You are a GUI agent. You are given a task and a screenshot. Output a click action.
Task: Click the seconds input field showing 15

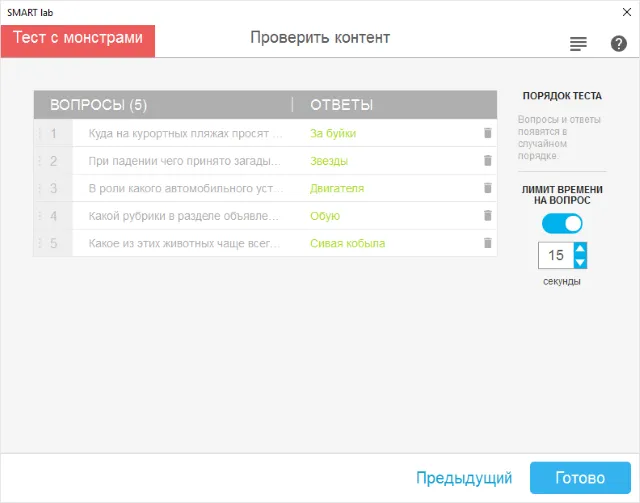[x=556, y=255]
